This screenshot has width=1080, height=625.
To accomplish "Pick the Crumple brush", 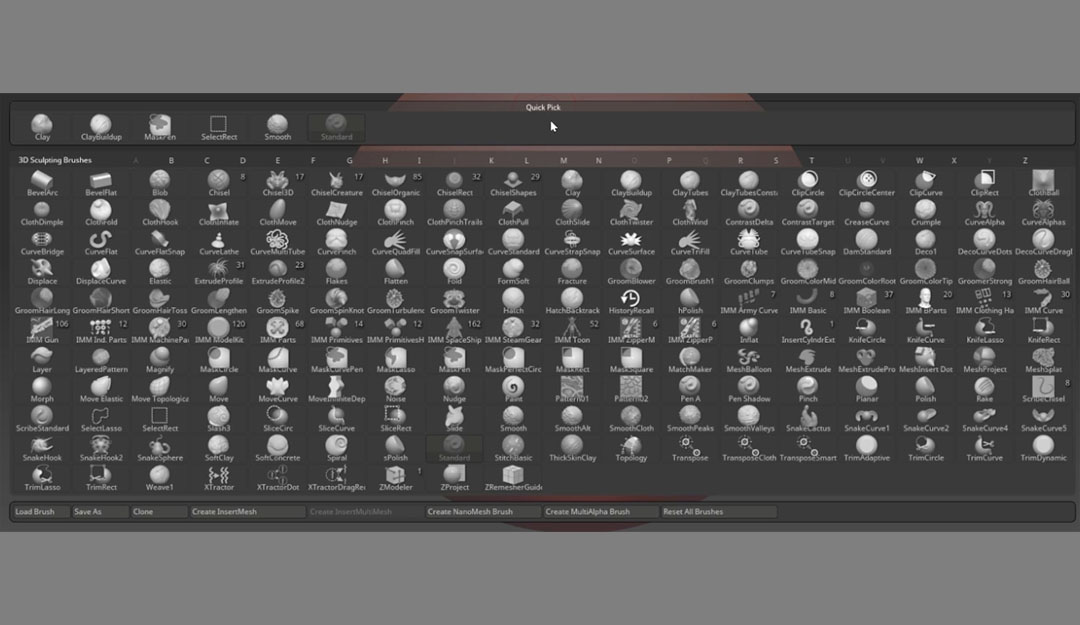I will (x=925, y=214).
